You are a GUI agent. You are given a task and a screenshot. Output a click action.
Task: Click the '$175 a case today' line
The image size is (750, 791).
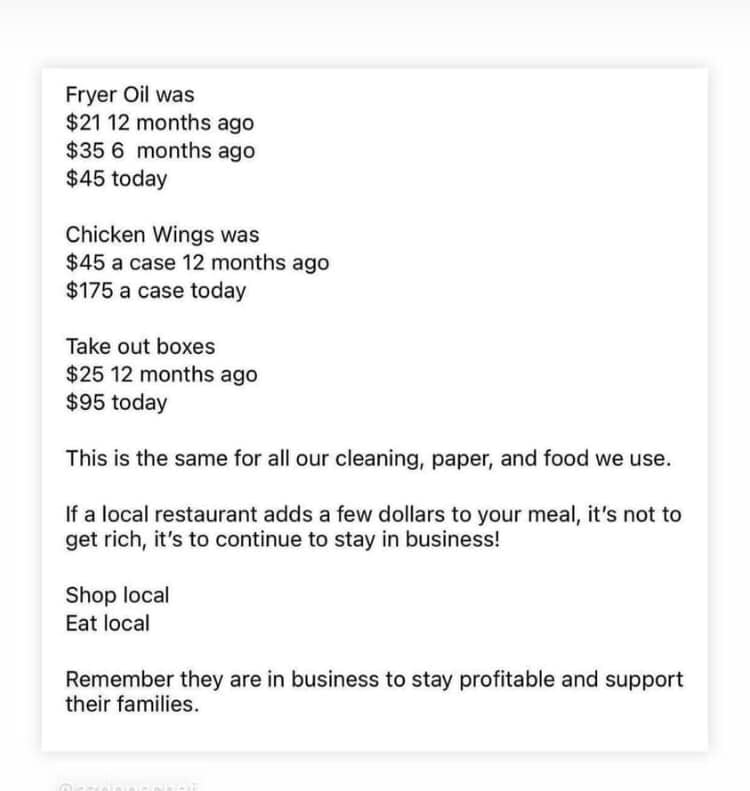click(155, 291)
